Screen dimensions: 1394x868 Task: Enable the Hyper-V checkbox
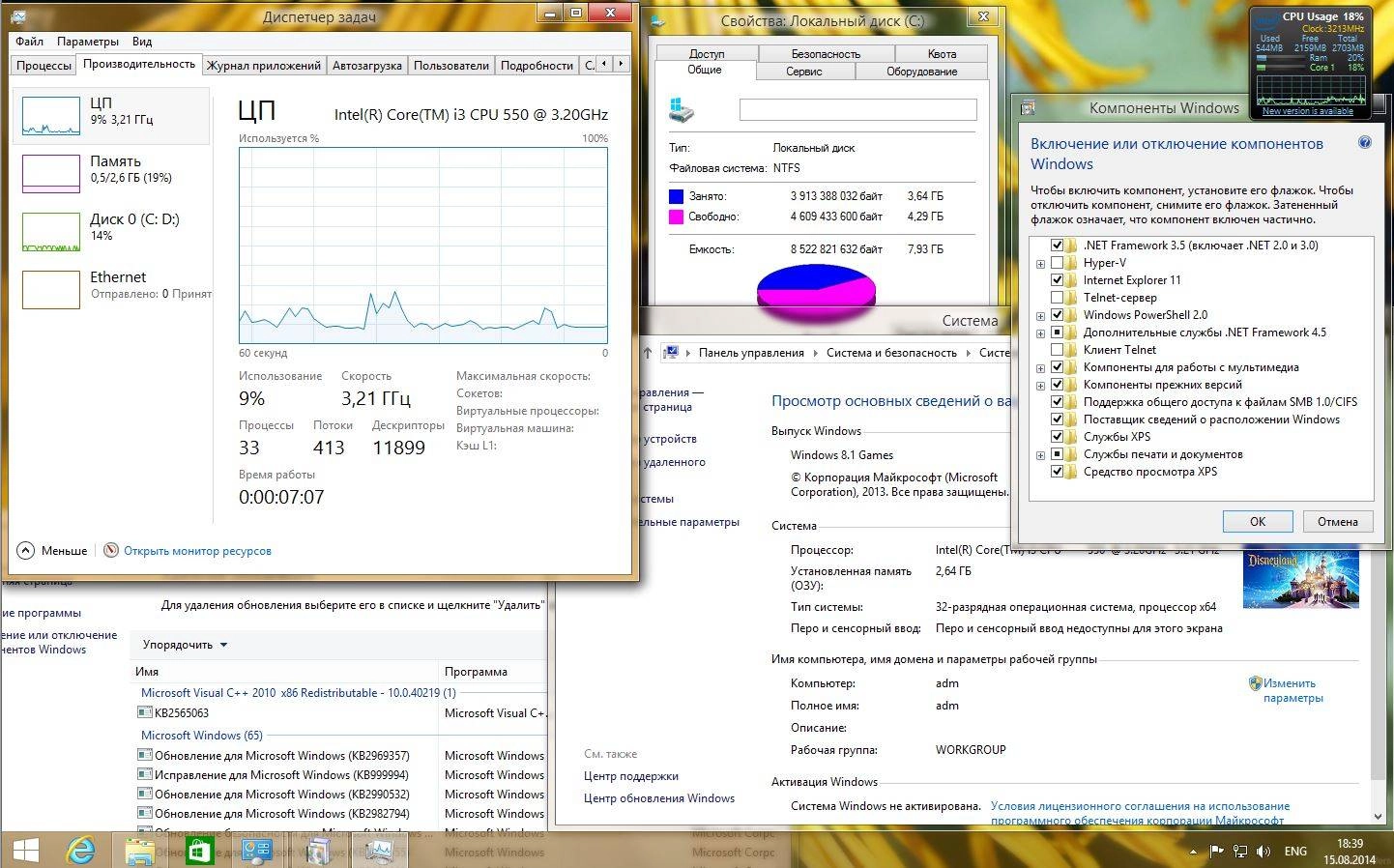click(x=1057, y=263)
